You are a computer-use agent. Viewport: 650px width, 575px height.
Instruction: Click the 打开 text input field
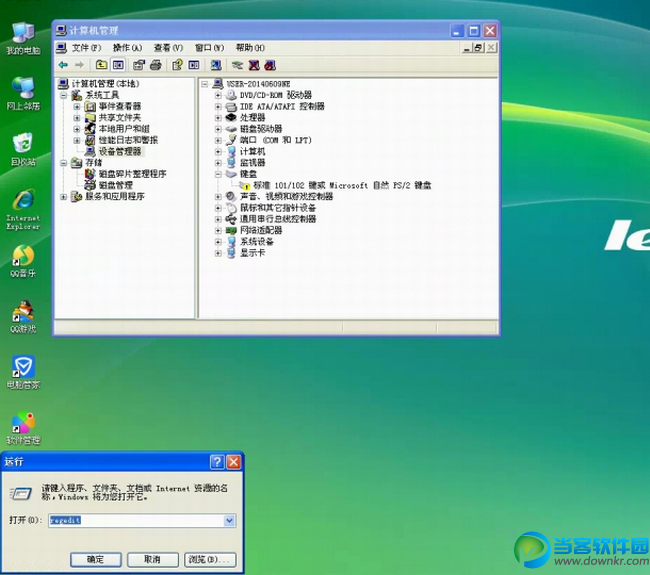pos(136,520)
